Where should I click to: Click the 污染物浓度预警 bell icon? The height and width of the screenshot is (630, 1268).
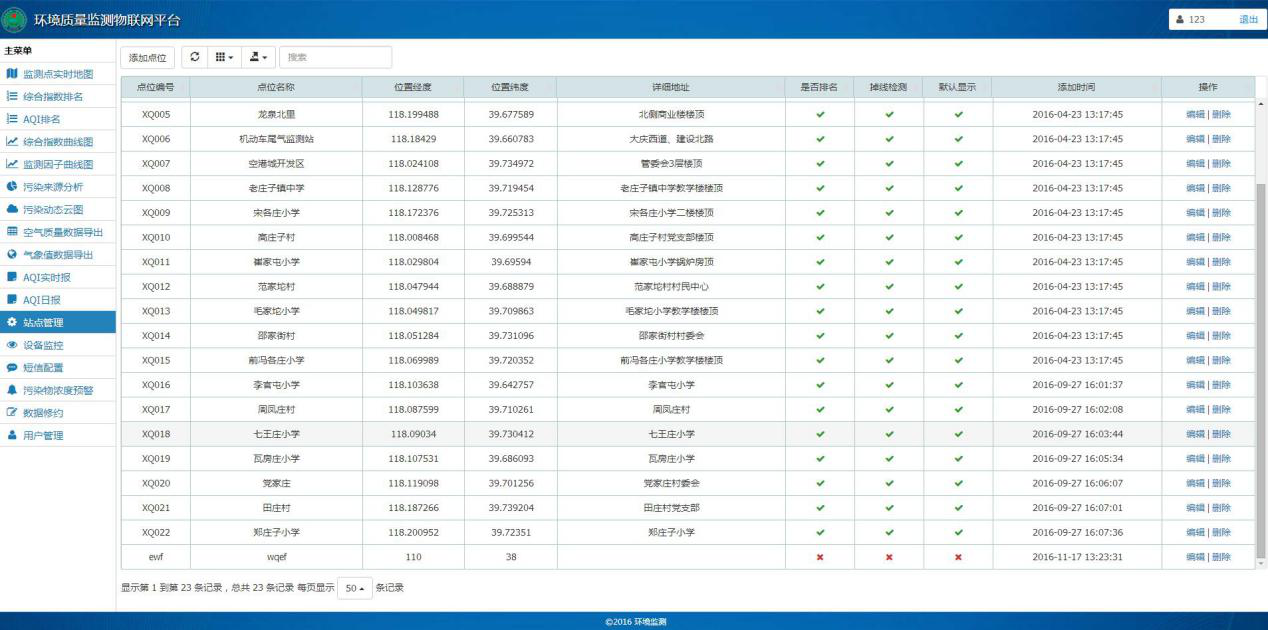pyautogui.click(x=12, y=390)
